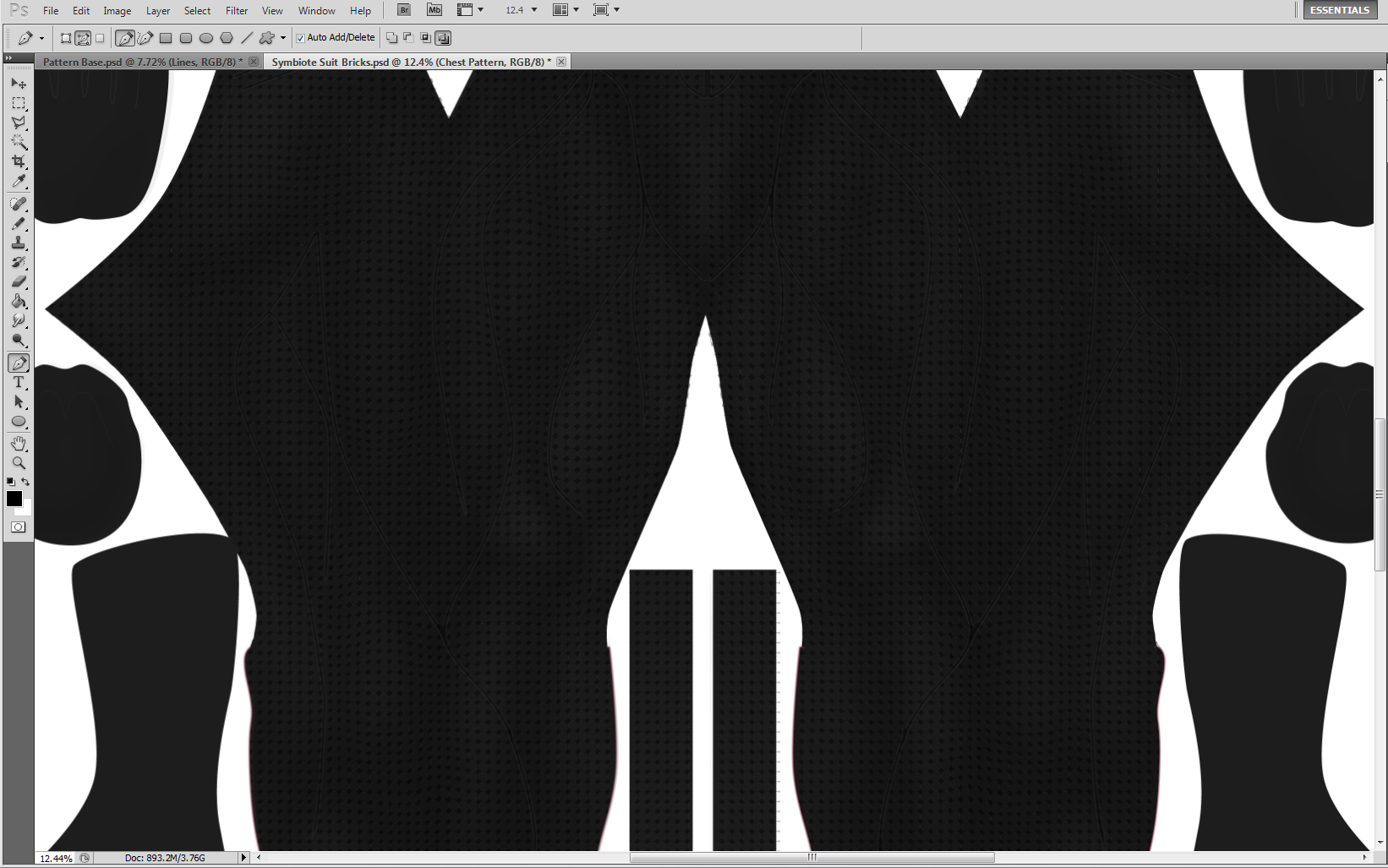Screen dimensions: 1388x868
Task: Select the Move tool
Action: [19, 84]
